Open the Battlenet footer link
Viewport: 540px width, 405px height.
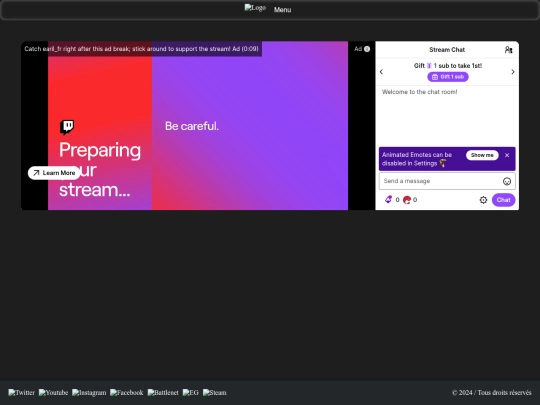(x=163, y=393)
